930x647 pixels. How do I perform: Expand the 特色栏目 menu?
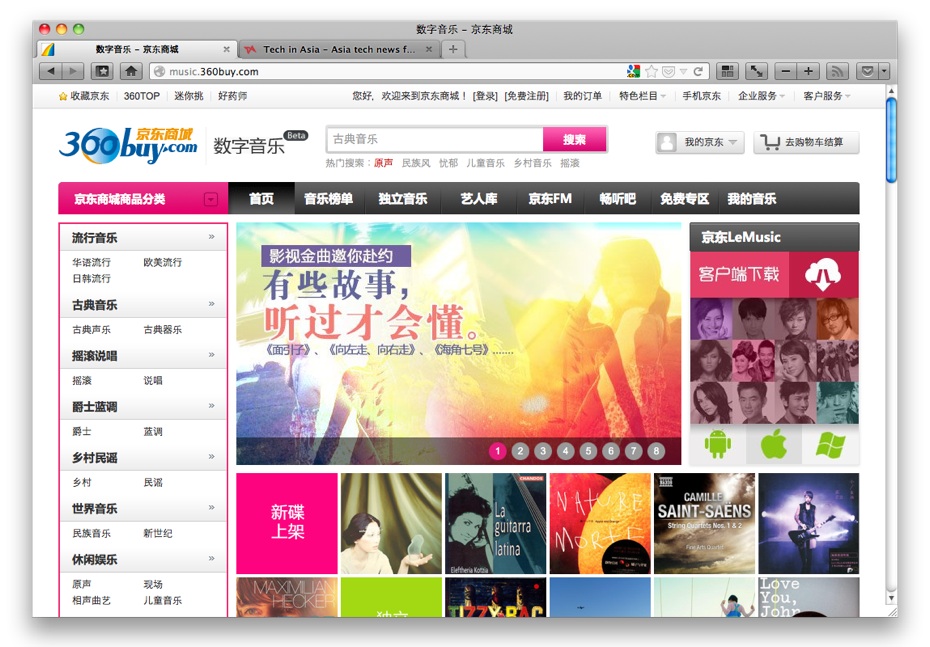click(642, 96)
